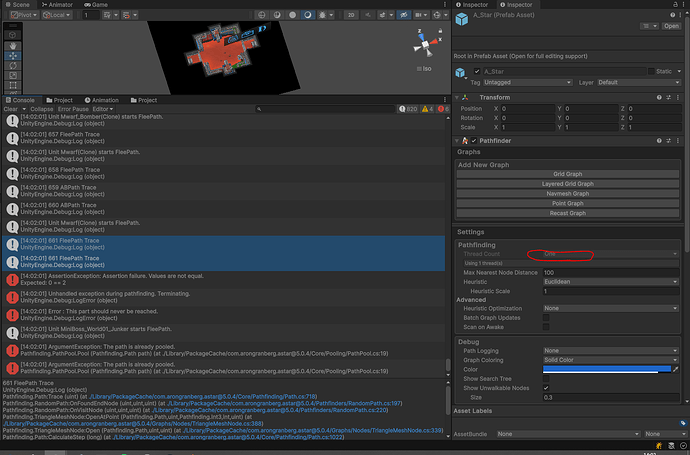Click the shaded sphere draw mode icon

292,15
